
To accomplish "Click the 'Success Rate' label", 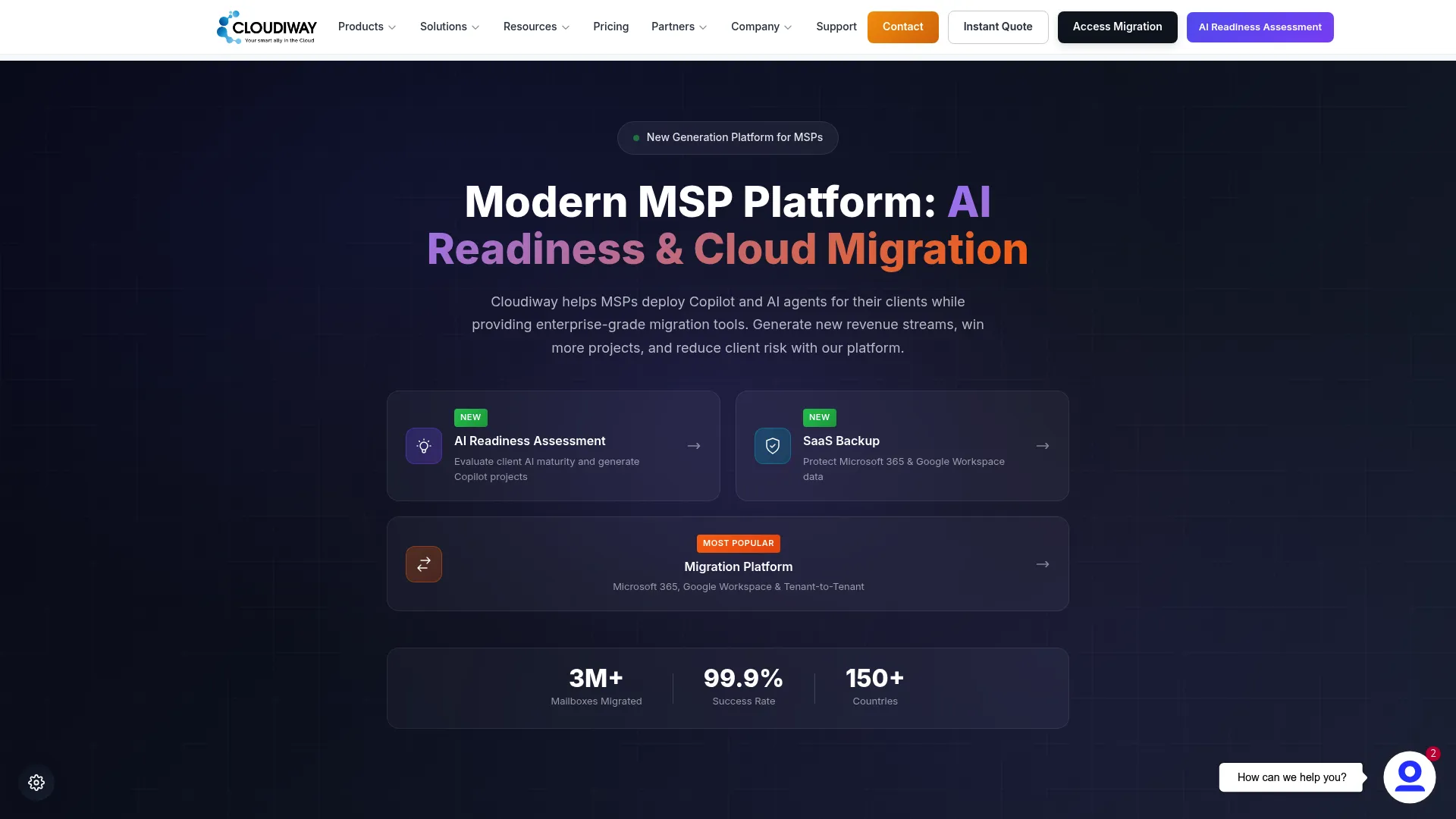I will (x=743, y=701).
